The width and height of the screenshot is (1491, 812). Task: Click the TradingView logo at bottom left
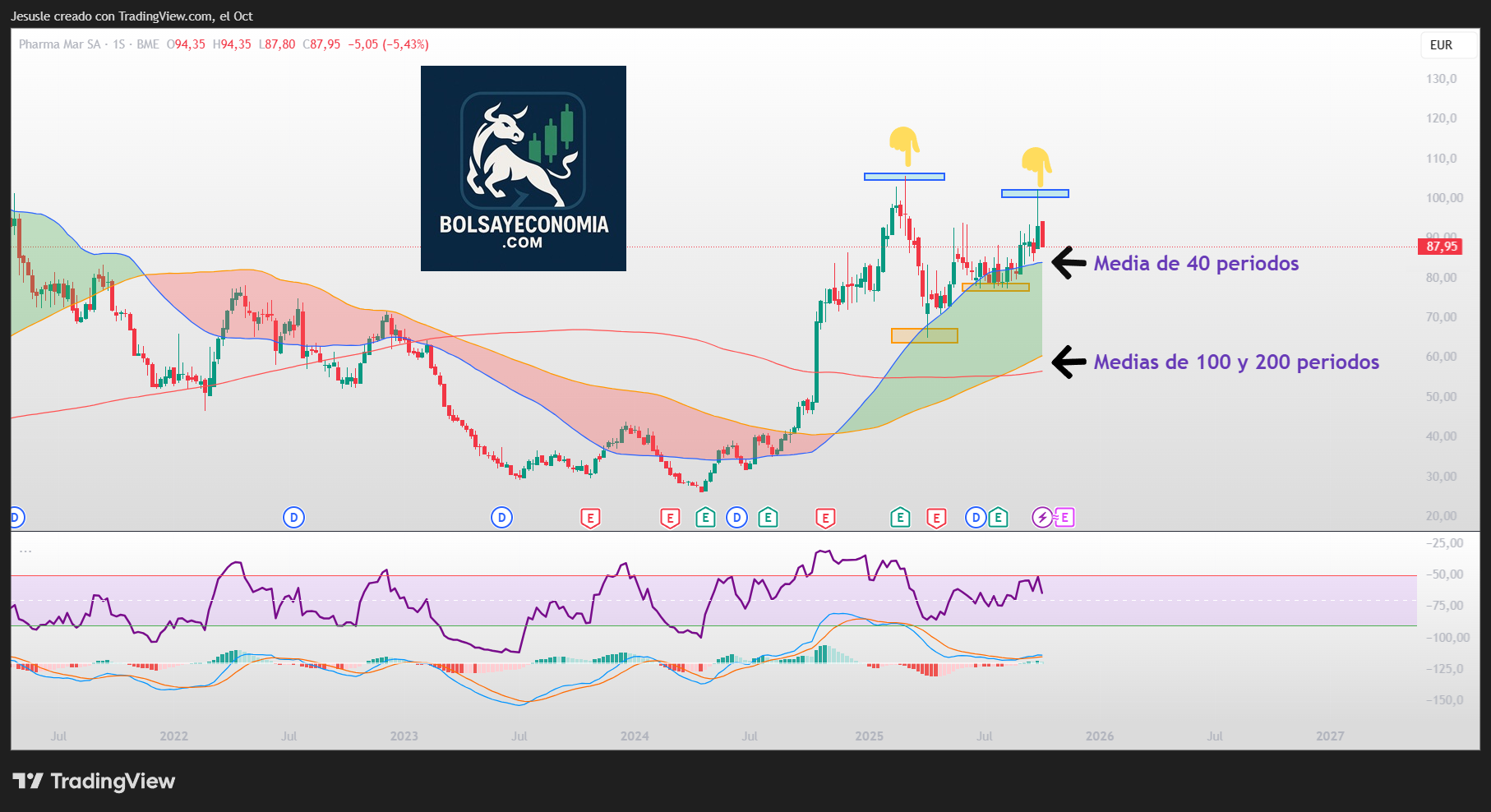(94, 781)
